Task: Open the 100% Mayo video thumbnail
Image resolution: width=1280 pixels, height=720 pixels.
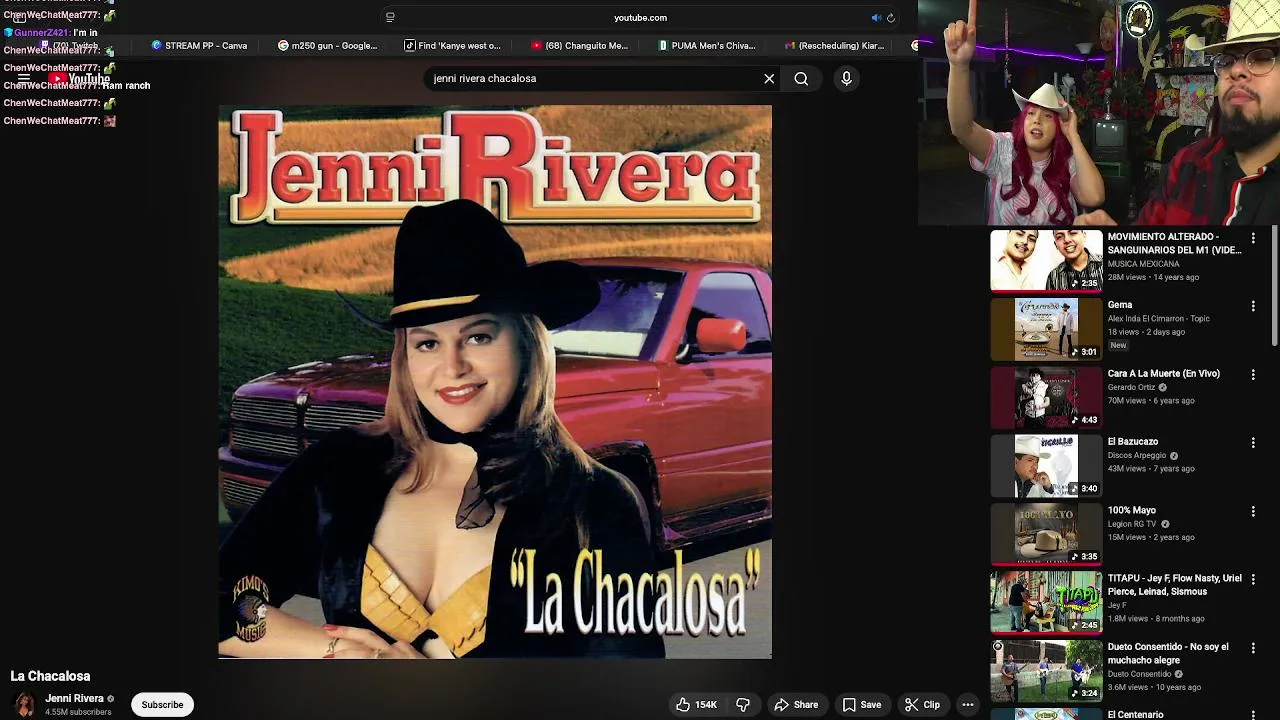Action: pos(1046,534)
